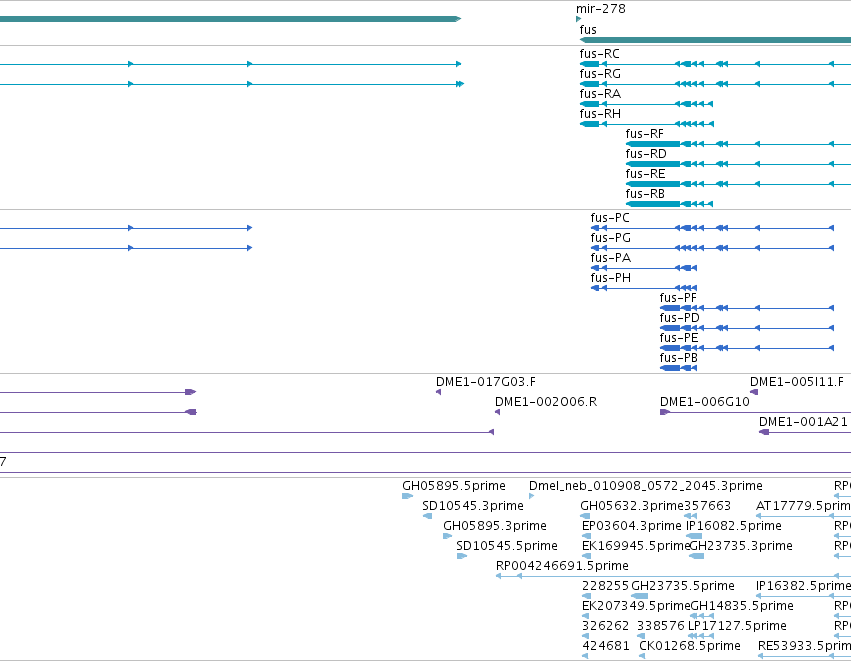
Task: Click the mir-278 gene label
Action: click(601, 9)
